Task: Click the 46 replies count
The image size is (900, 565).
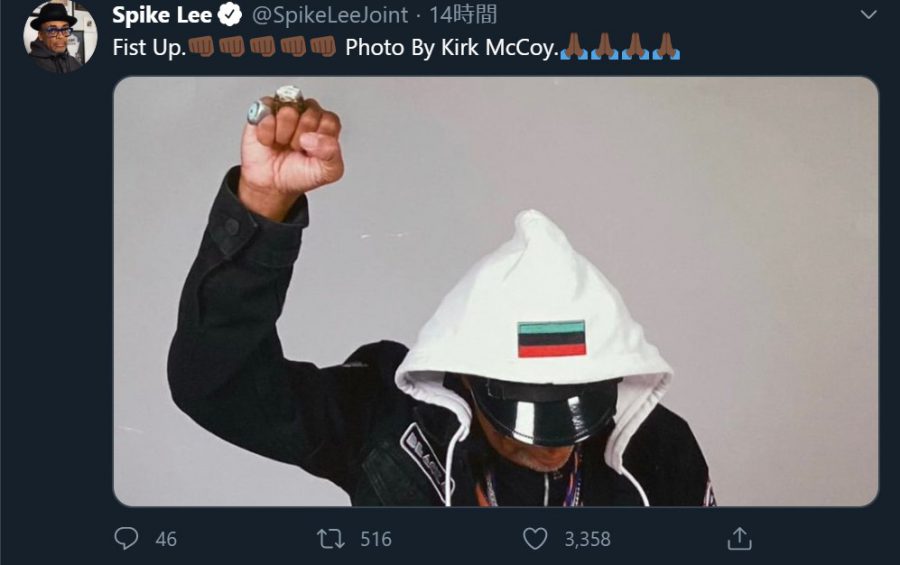Action: [x=166, y=539]
